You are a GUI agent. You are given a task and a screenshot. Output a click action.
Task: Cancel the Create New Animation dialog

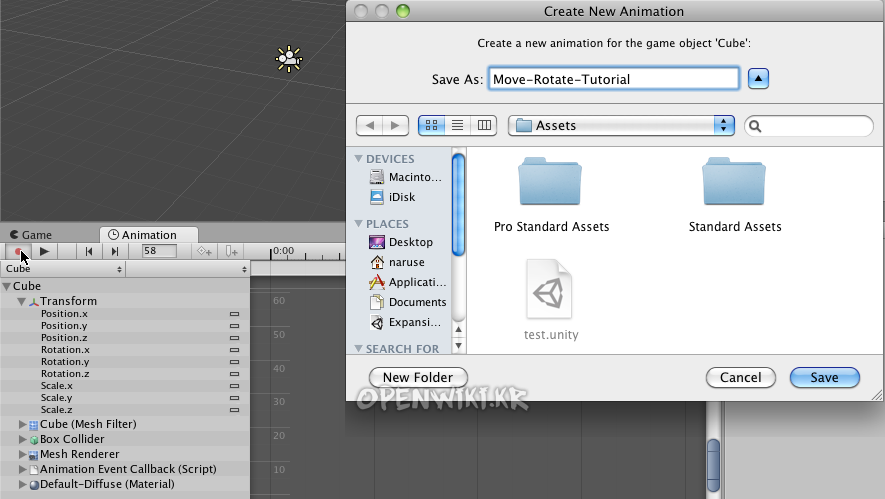(x=741, y=378)
